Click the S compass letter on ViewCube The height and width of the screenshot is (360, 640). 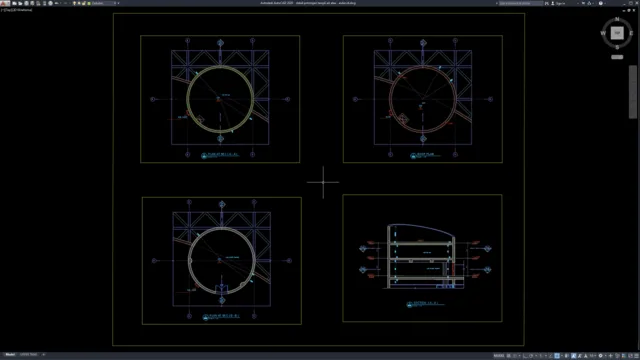pyautogui.click(x=617, y=47)
